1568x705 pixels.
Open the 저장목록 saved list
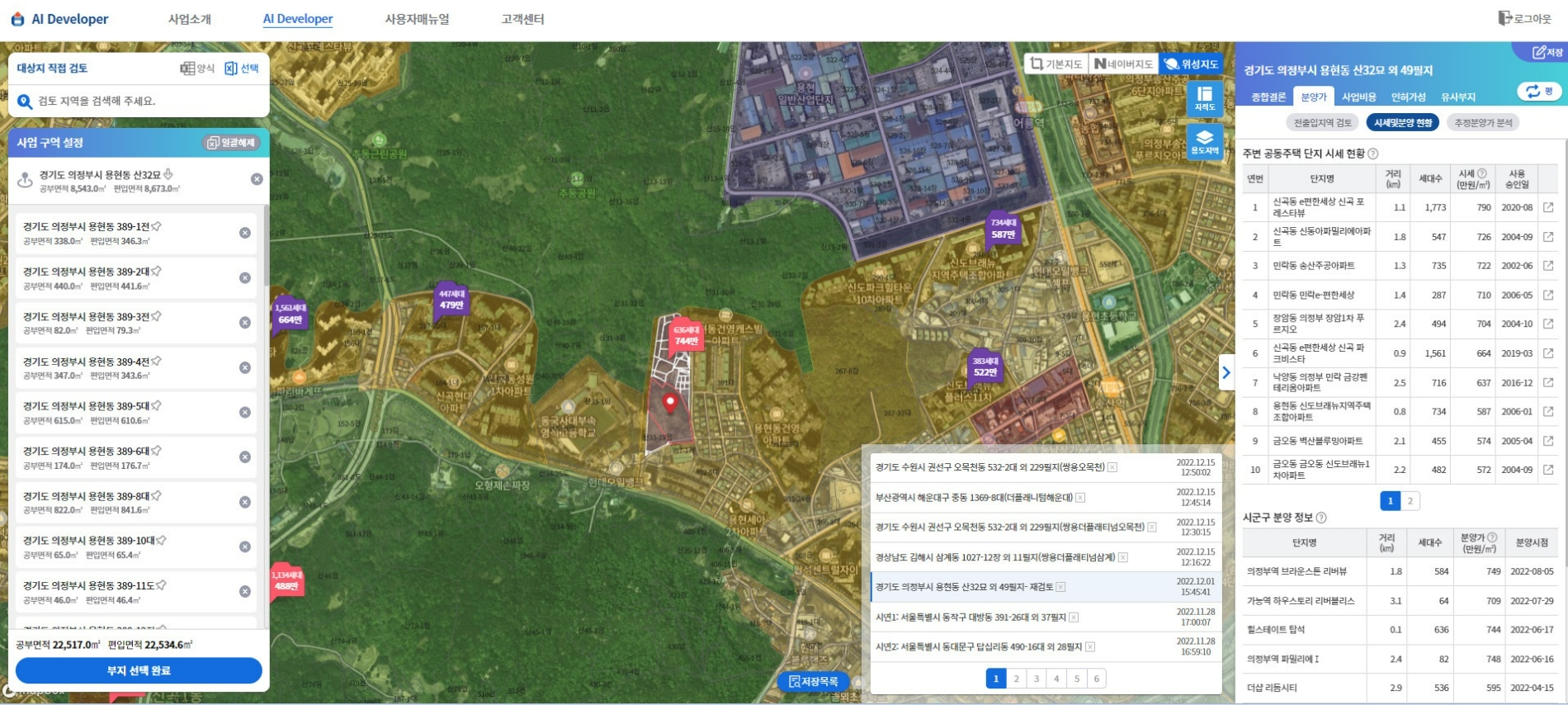coord(814,681)
